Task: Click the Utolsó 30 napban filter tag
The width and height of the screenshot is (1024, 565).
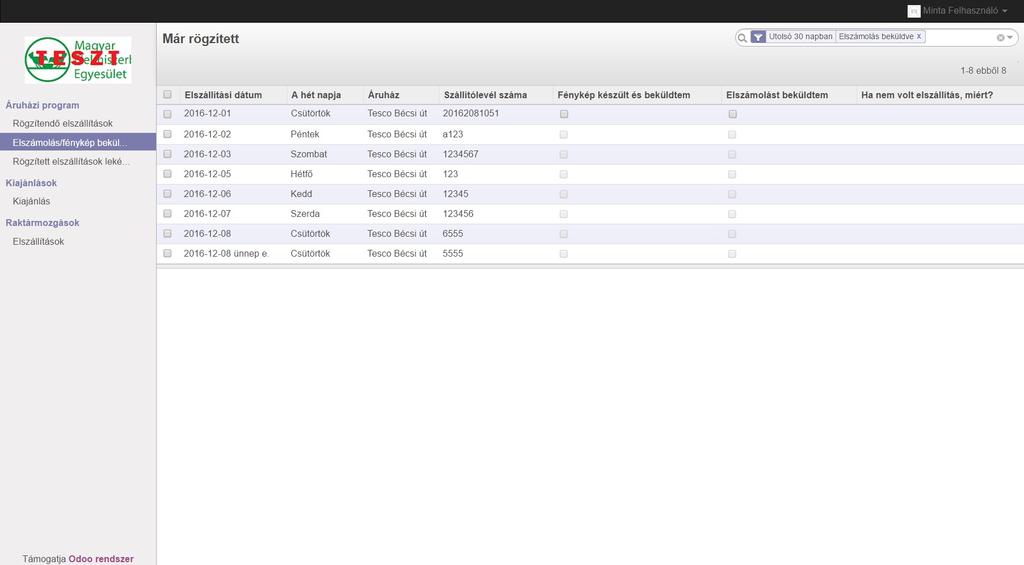Action: point(801,37)
